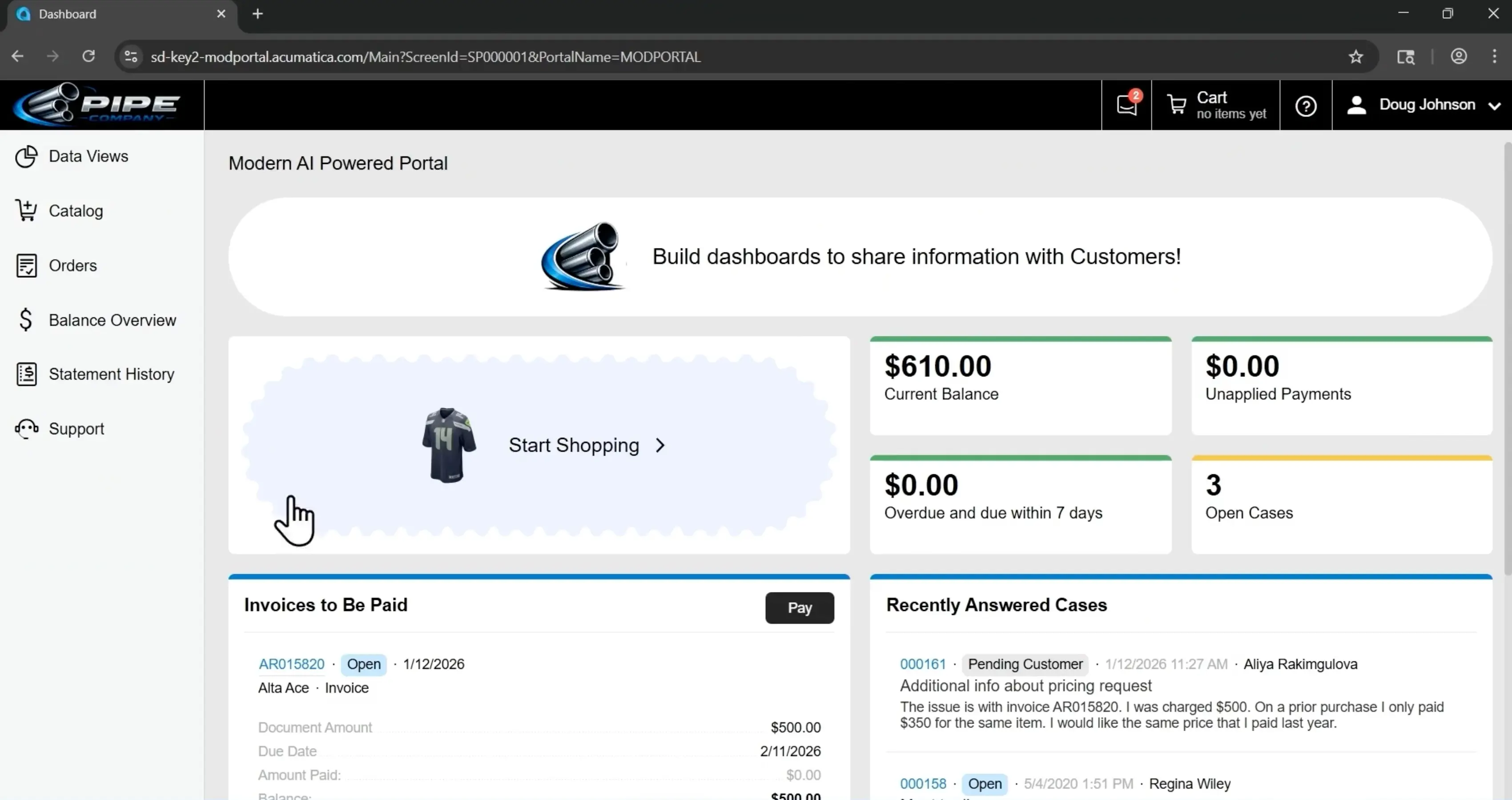
Task: View the Balance Overview section
Action: coord(112,320)
